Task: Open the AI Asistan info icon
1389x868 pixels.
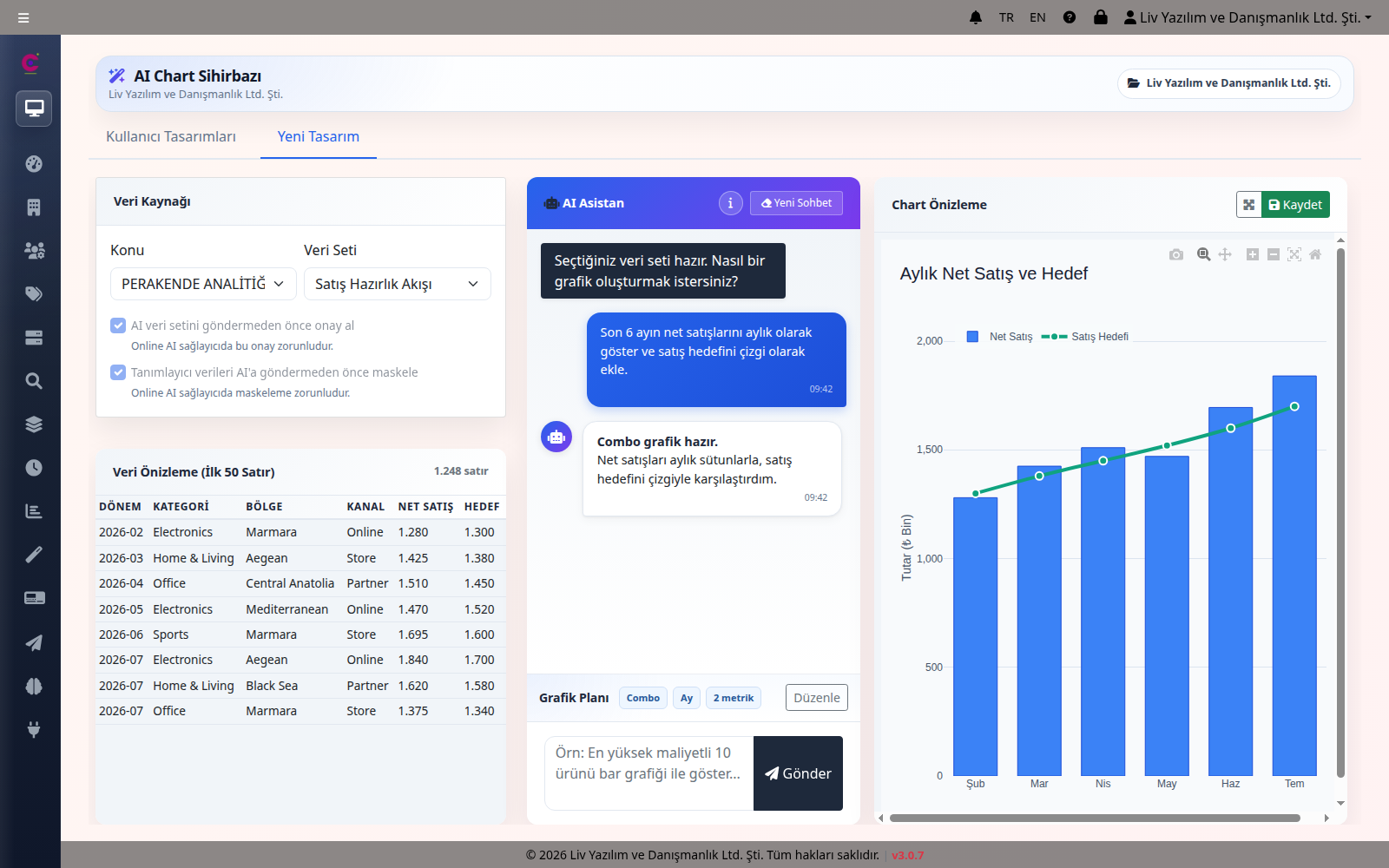Action: click(x=730, y=203)
